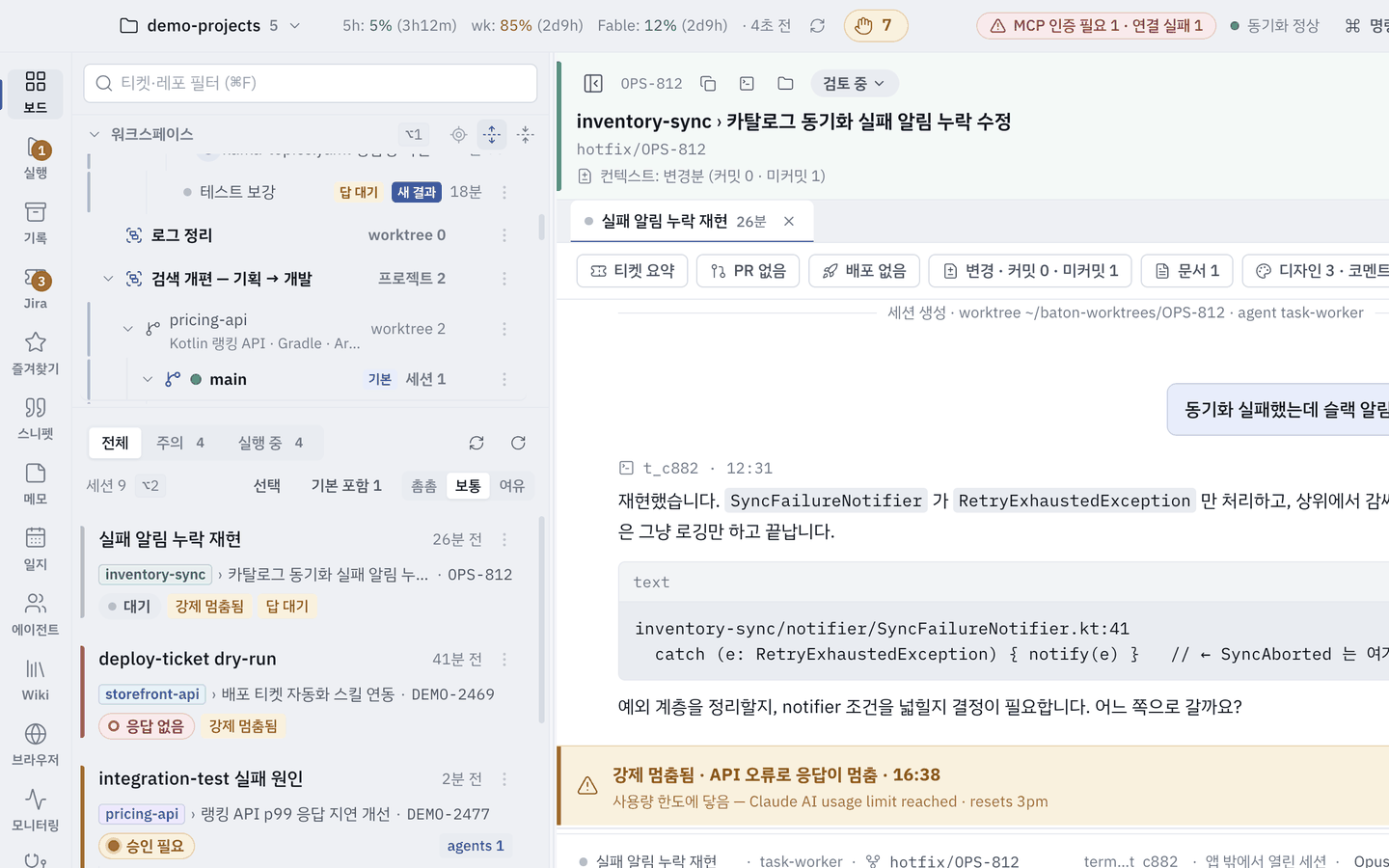
Task: Open the Wiki sidebar item
Action: click(x=35, y=681)
